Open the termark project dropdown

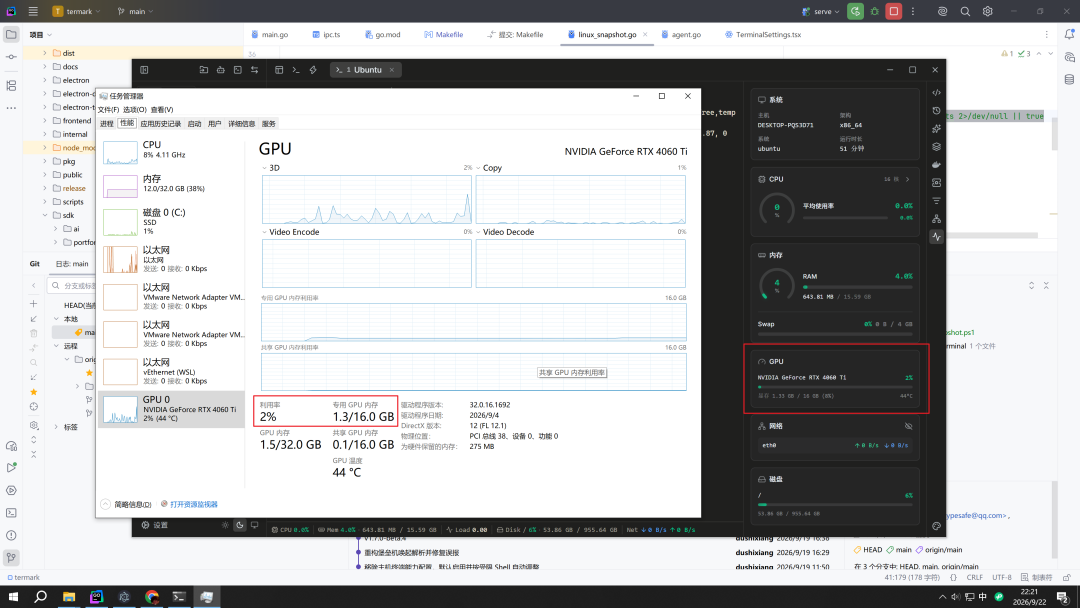[76, 11]
